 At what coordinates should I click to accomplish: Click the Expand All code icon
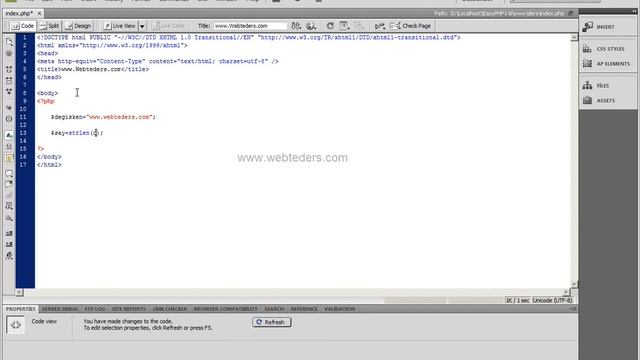[9, 91]
